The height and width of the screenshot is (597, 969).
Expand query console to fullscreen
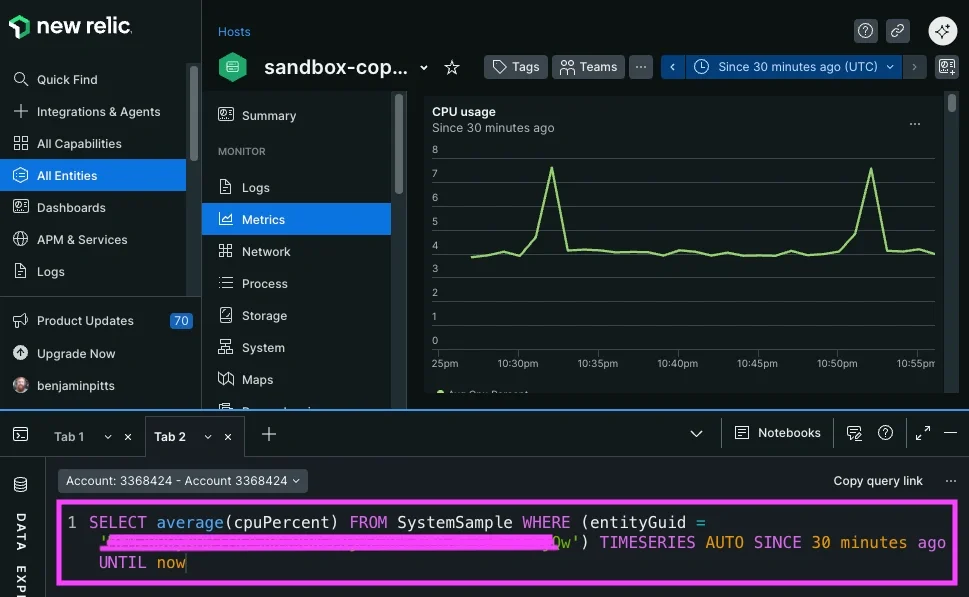pos(922,433)
